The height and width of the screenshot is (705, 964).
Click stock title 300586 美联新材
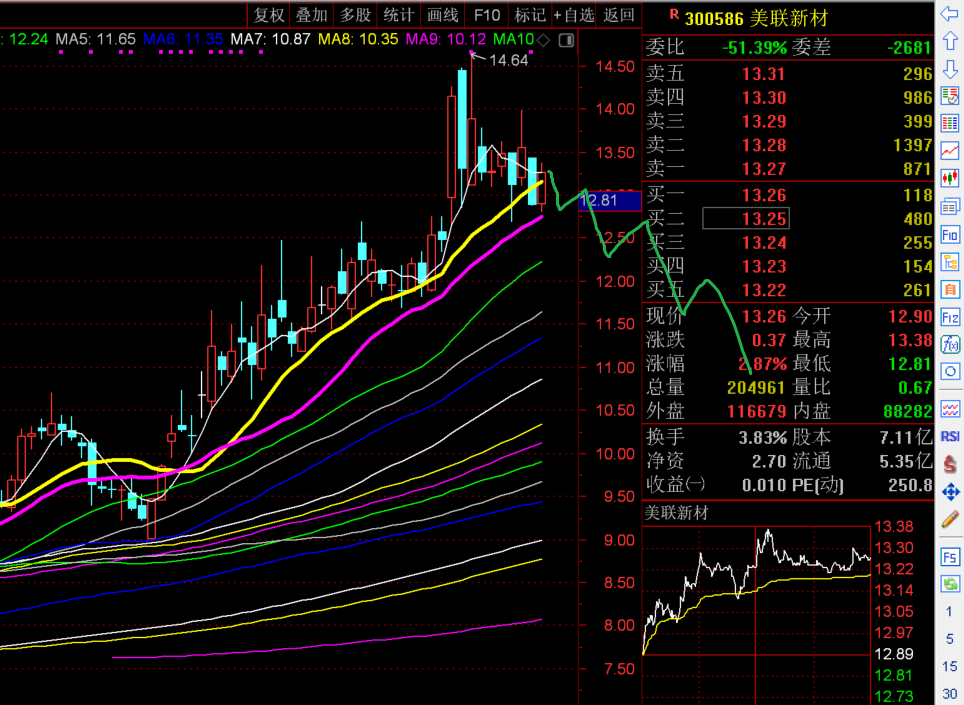(756, 18)
